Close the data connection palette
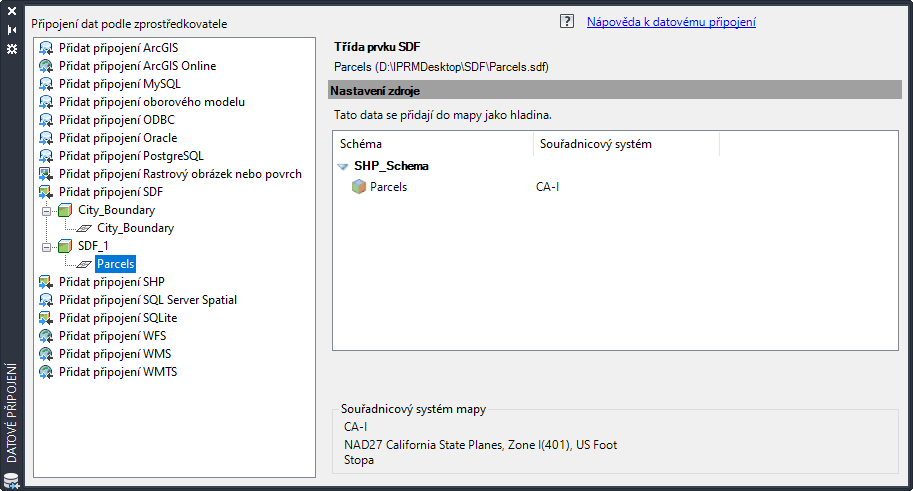Screen dimensions: 913x491 click(x=12, y=12)
